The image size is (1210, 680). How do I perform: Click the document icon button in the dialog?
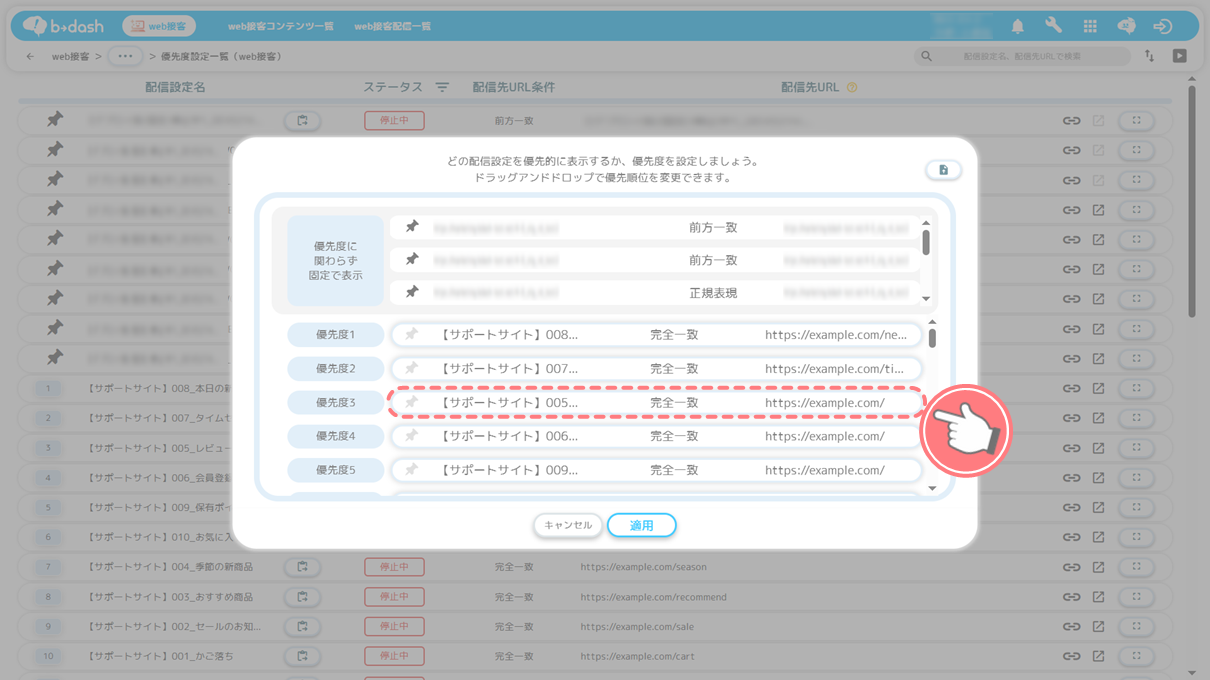(943, 170)
